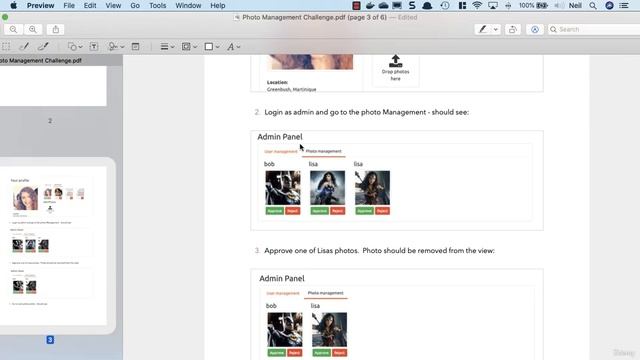The image size is (640, 360).
Task: Open the fill color dropdown
Action: tap(211, 47)
